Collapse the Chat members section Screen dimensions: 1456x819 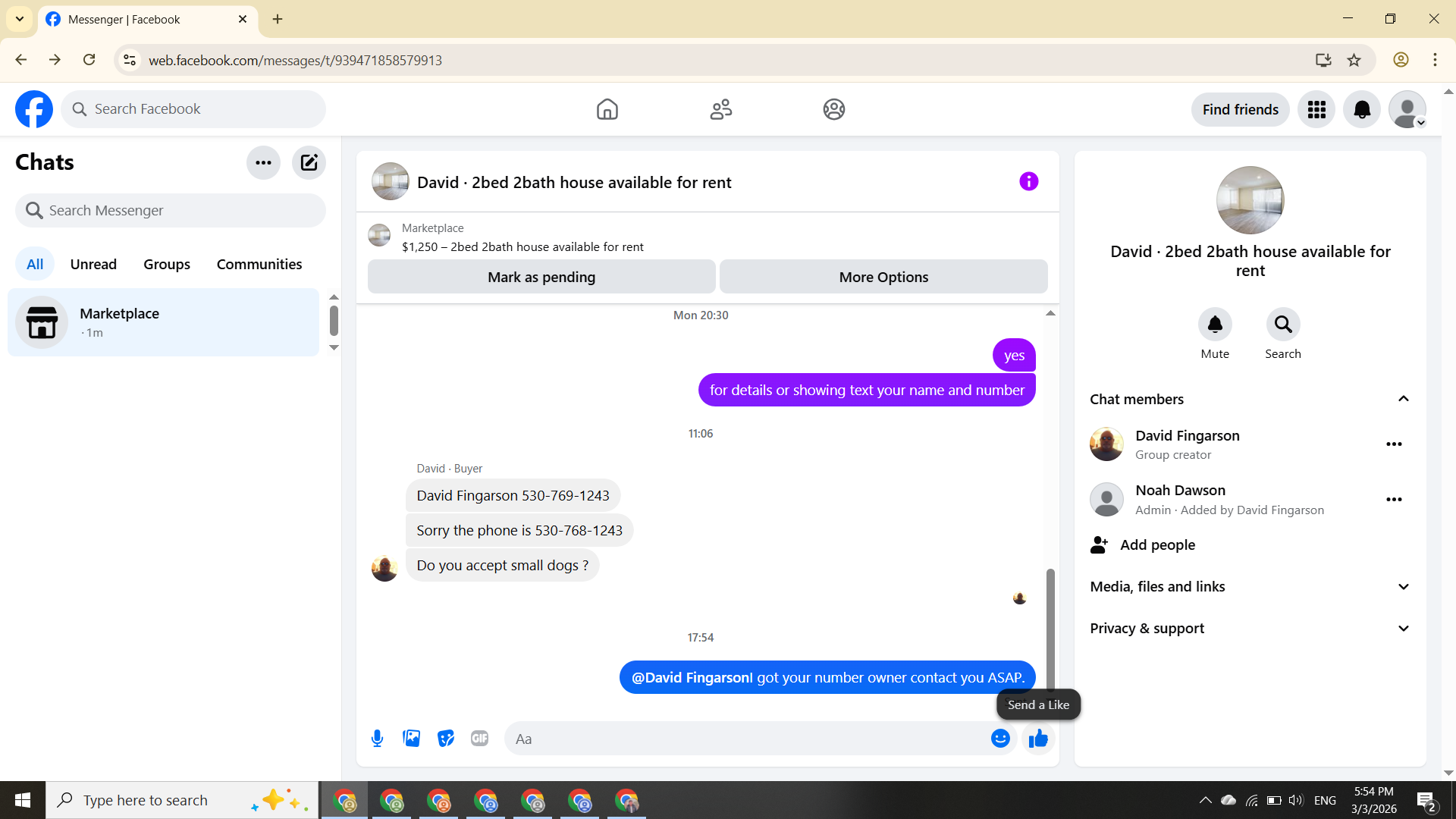pyautogui.click(x=1403, y=399)
